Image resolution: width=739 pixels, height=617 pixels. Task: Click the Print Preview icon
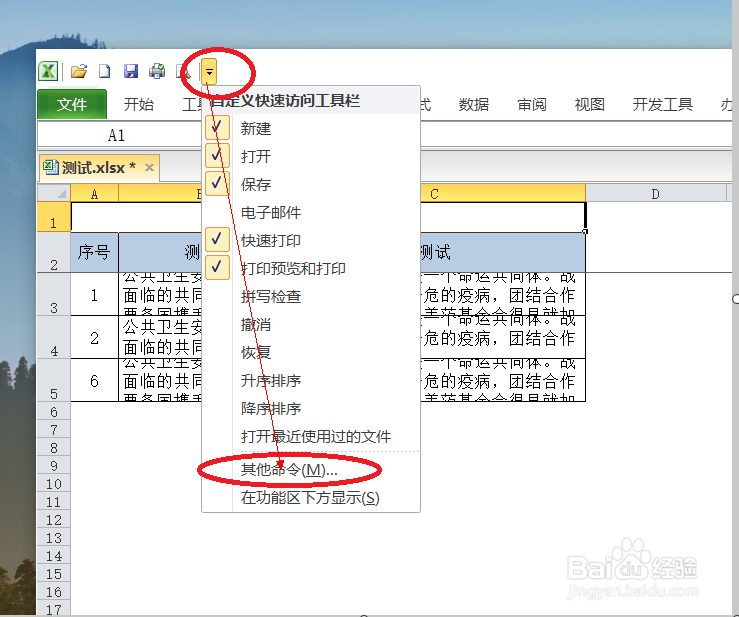183,71
